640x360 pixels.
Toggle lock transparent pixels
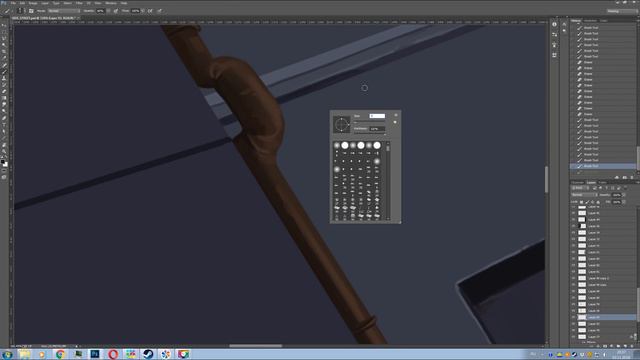[x=581, y=202]
